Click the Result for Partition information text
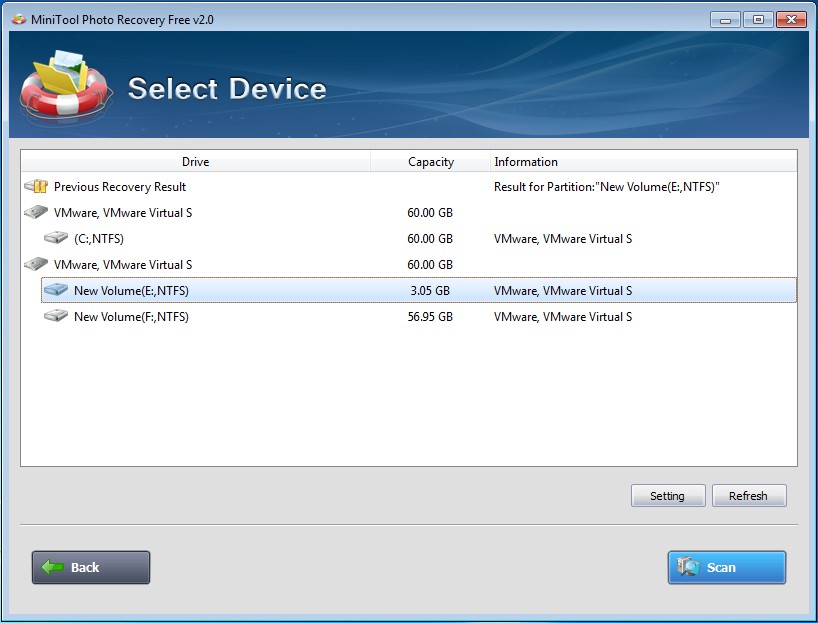The height and width of the screenshot is (623, 818). [607, 187]
